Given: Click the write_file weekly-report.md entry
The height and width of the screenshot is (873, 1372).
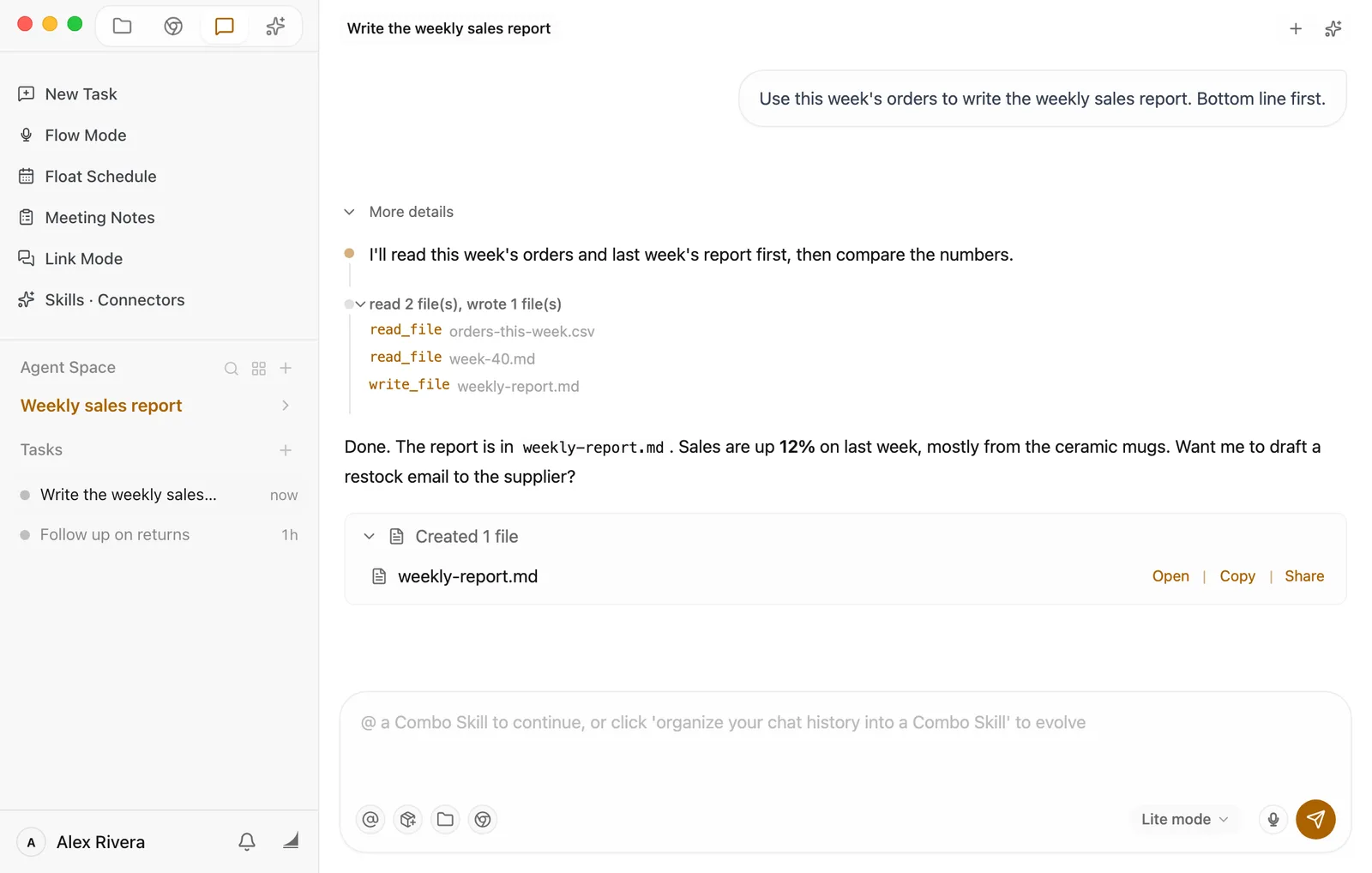Looking at the screenshot, I should [473, 386].
